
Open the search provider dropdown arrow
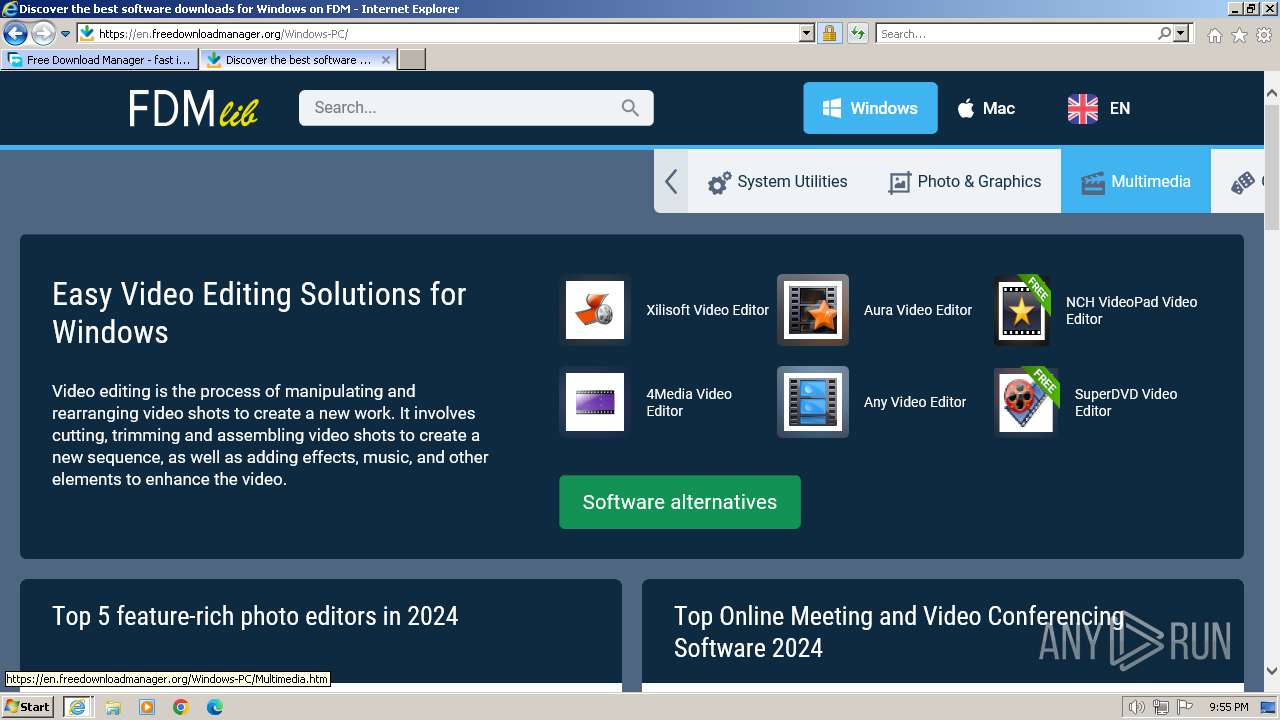point(1182,33)
